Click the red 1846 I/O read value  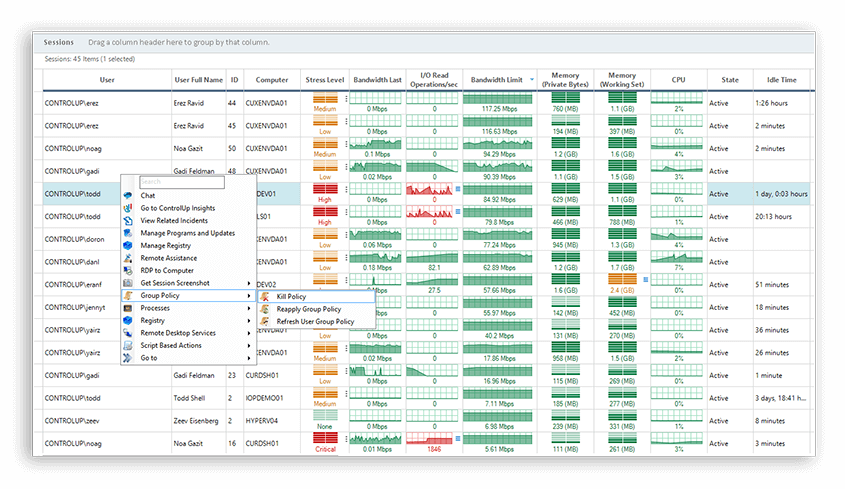434,449
